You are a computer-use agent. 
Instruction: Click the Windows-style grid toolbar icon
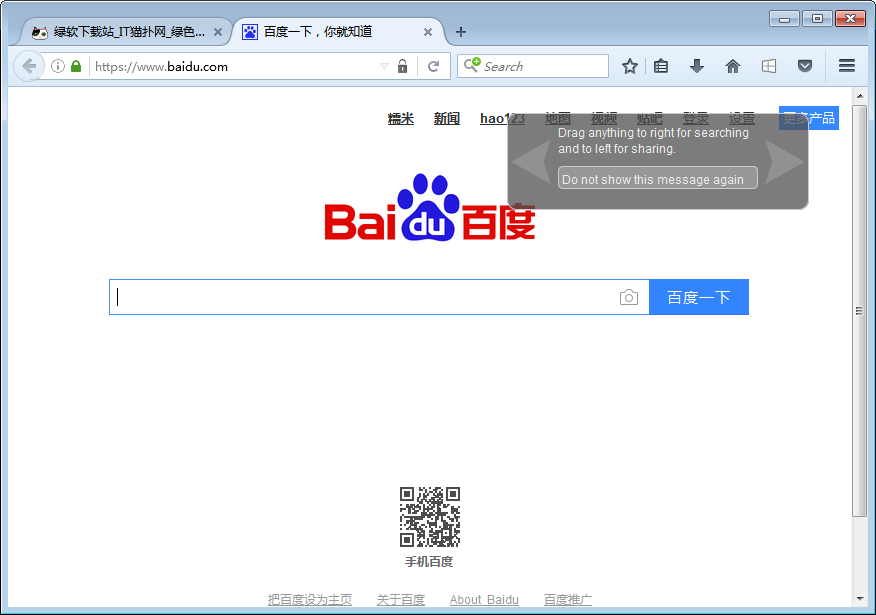click(x=769, y=66)
